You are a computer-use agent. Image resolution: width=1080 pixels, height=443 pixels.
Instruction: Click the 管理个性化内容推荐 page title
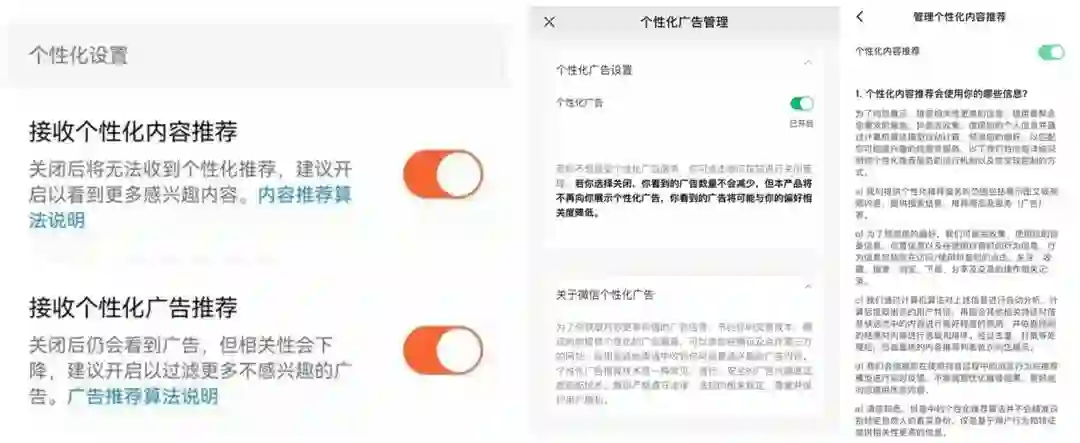pos(959,17)
